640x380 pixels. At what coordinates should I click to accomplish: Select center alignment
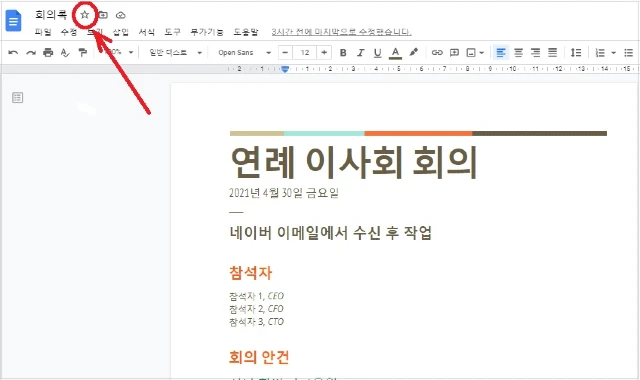tap(518, 53)
